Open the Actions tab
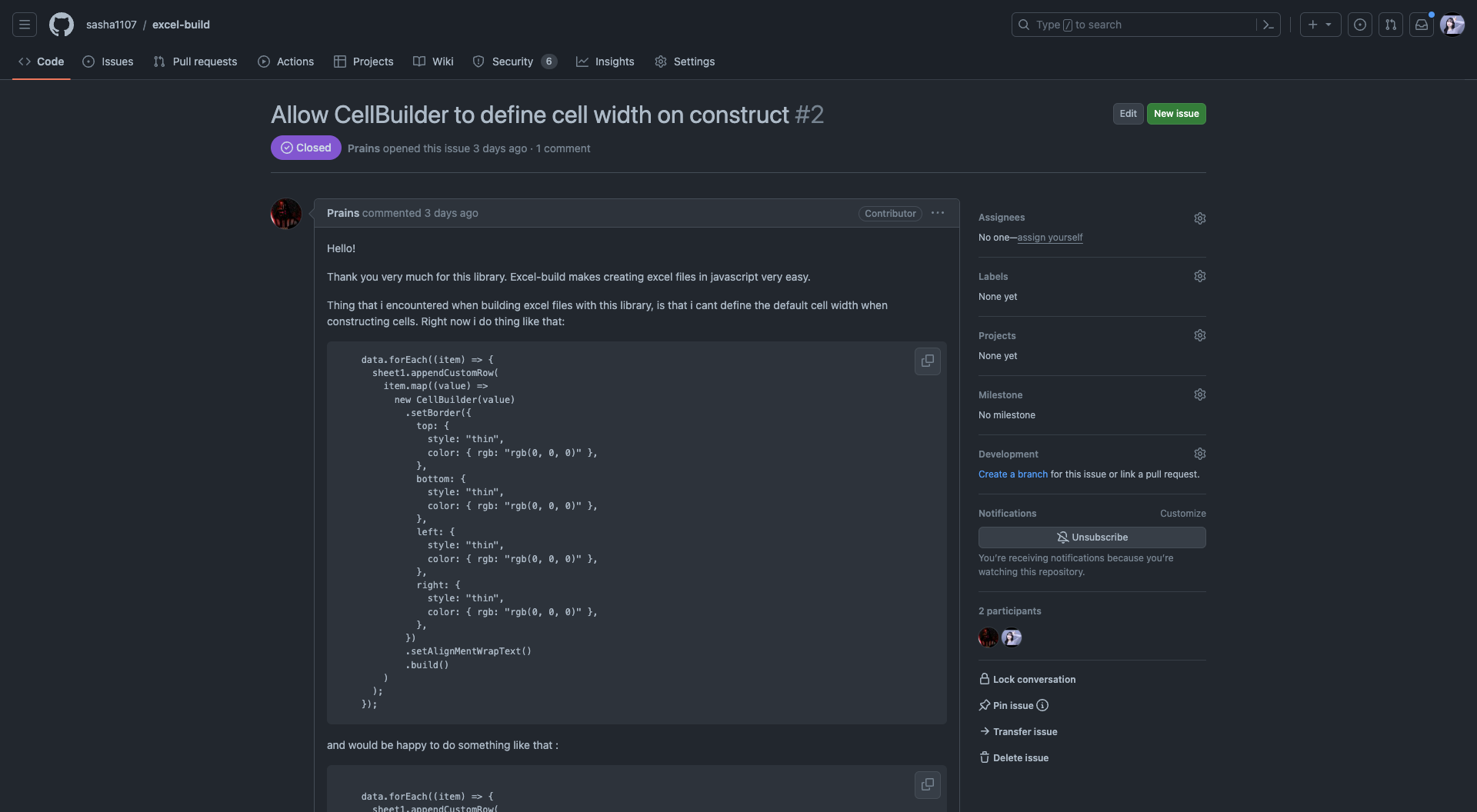This screenshot has height=812, width=1477. pos(286,62)
